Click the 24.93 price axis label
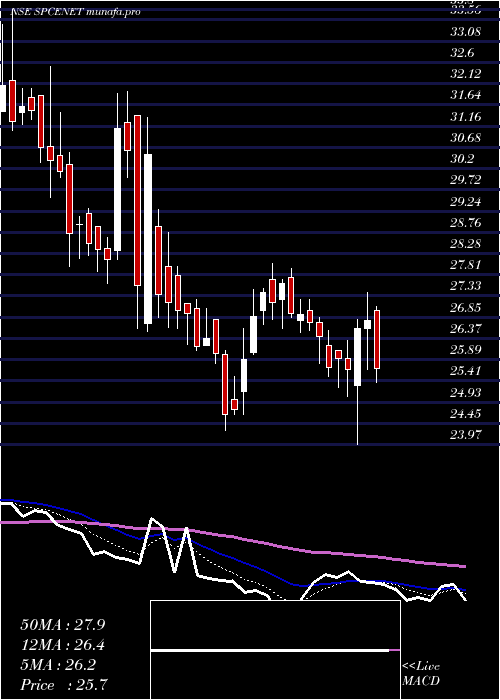The image size is (500, 700). [466, 393]
